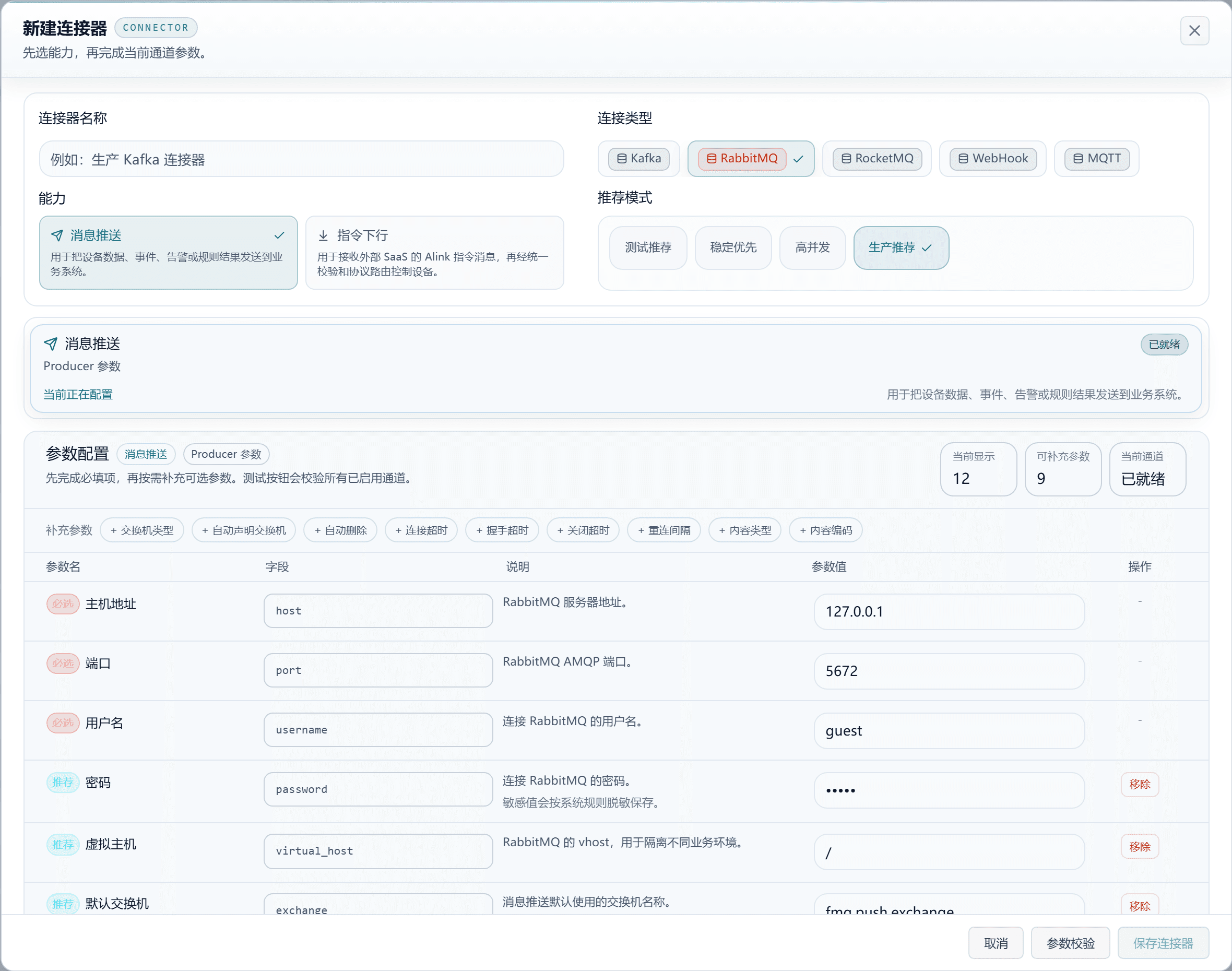This screenshot has height=971, width=1232.
Task: Click the paper plane icon in 消息推送 capability card
Action: [x=57, y=235]
